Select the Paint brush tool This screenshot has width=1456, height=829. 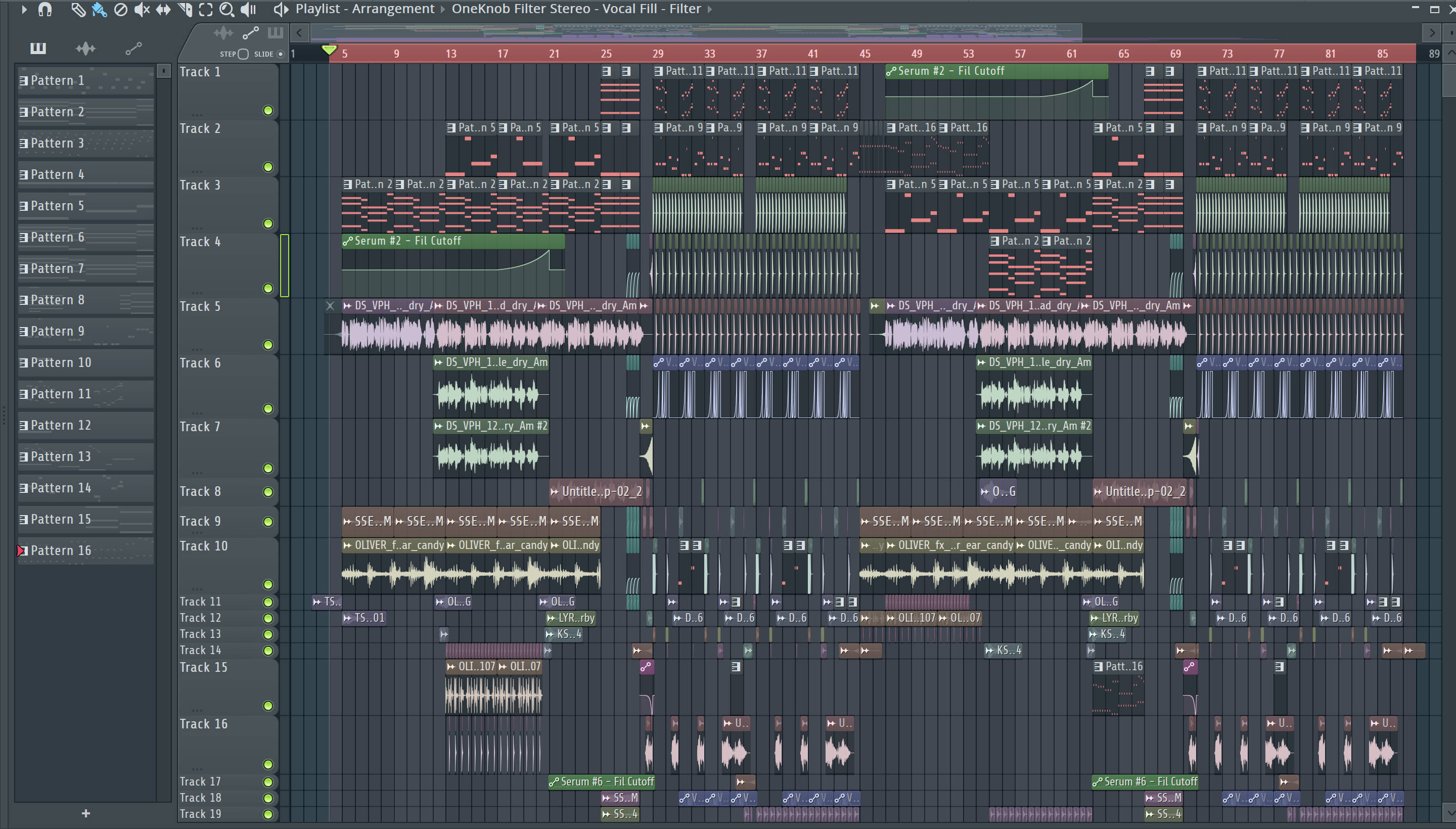(x=99, y=9)
